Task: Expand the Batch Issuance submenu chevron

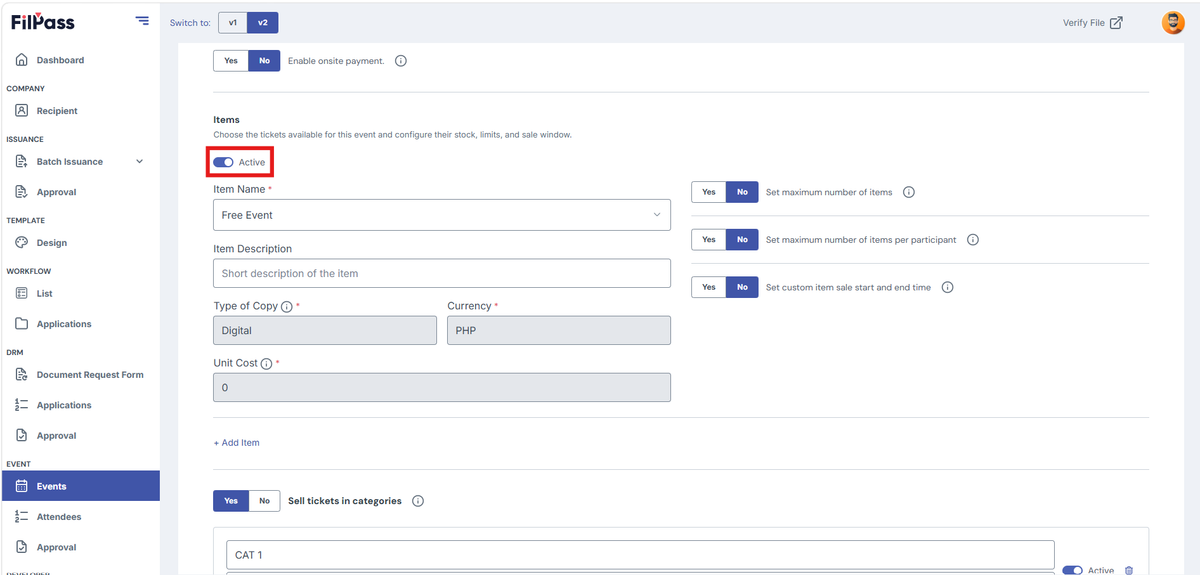Action: pos(139,161)
